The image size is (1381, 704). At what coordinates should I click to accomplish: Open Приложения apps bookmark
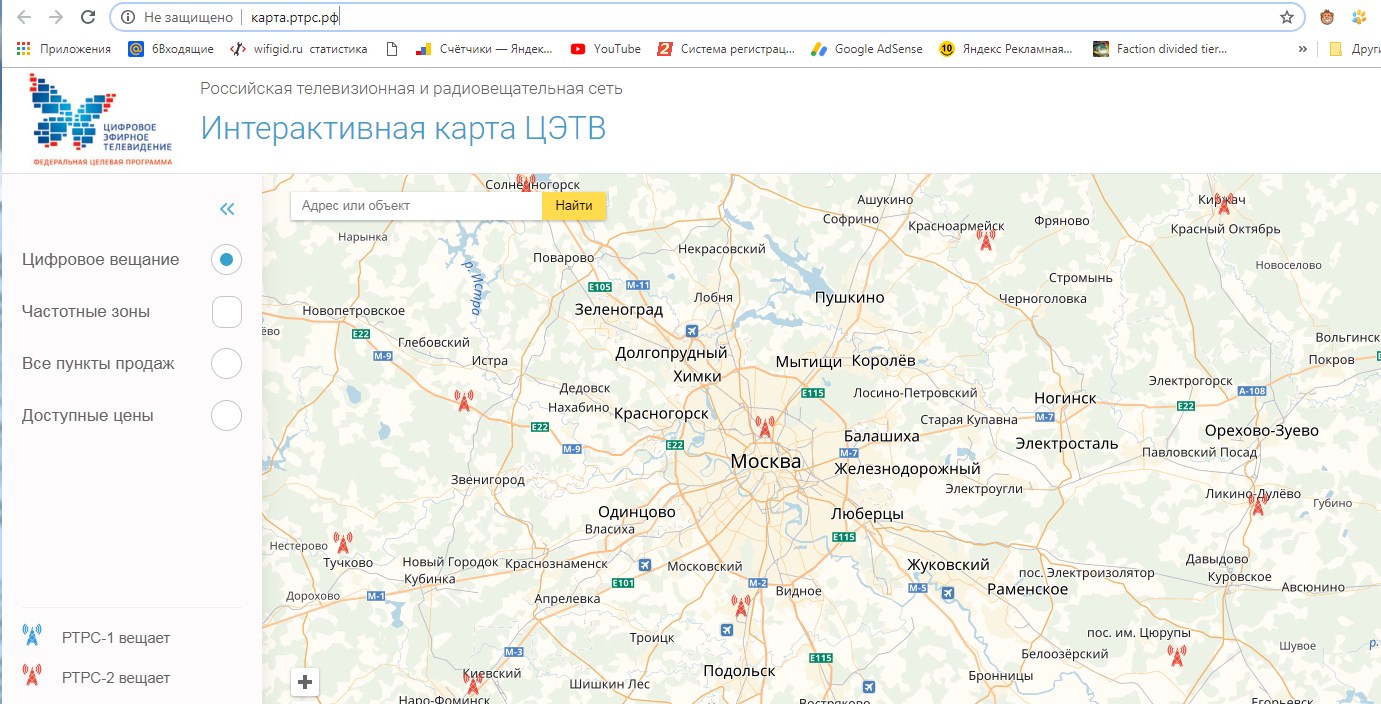point(62,48)
